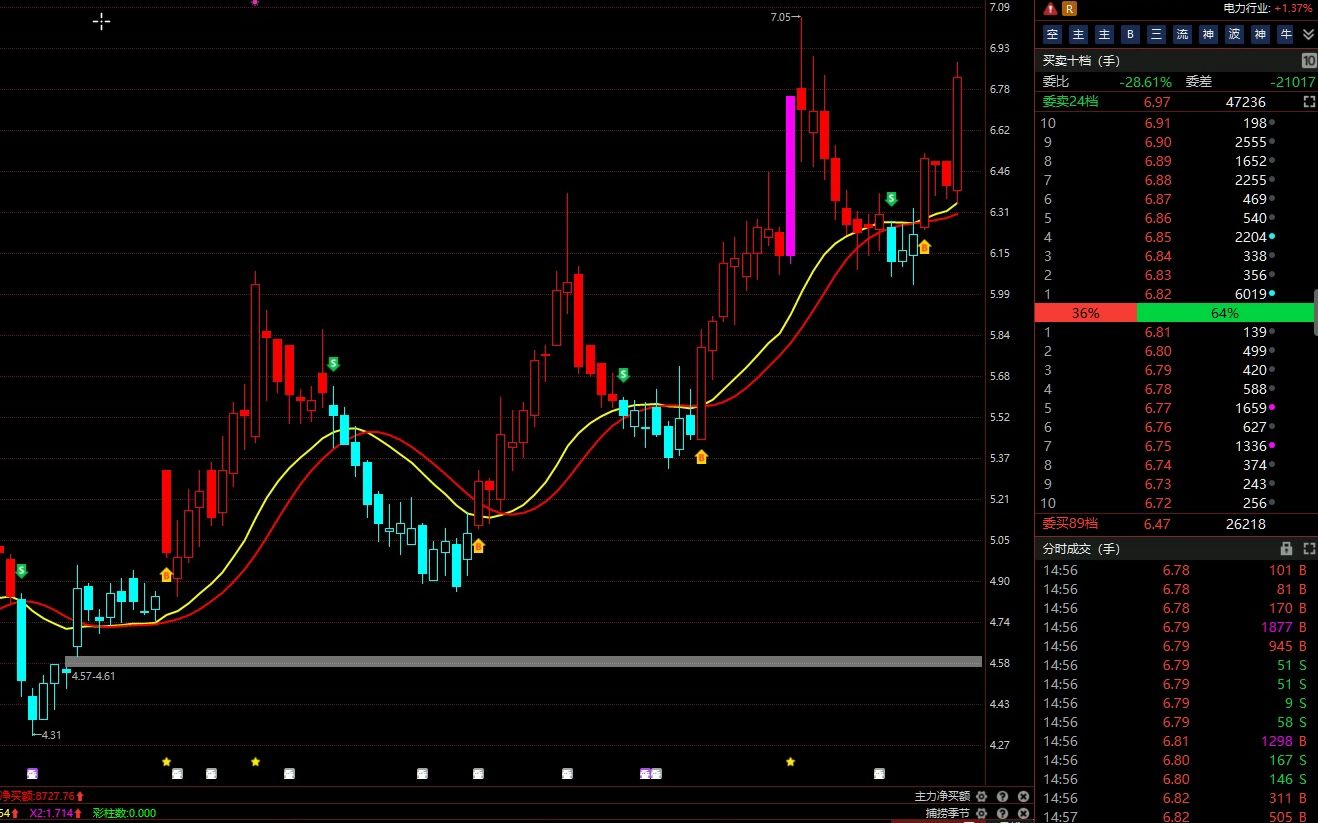
Task: Click red 36% section of ratio bar
Action: pos(1086,313)
